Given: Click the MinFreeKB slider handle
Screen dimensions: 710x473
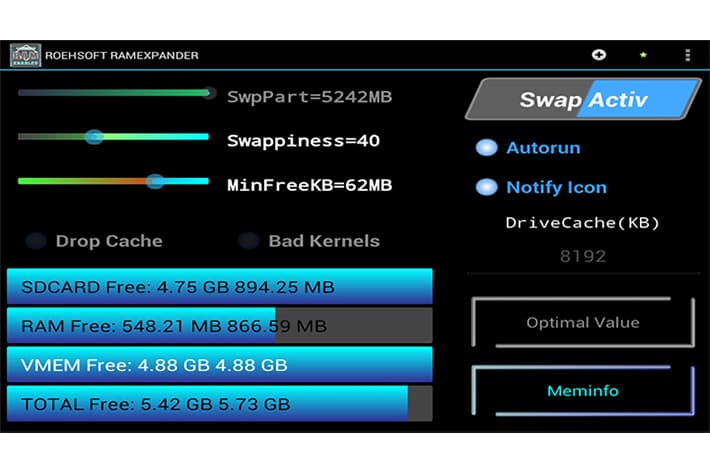Looking at the screenshot, I should (x=155, y=181).
